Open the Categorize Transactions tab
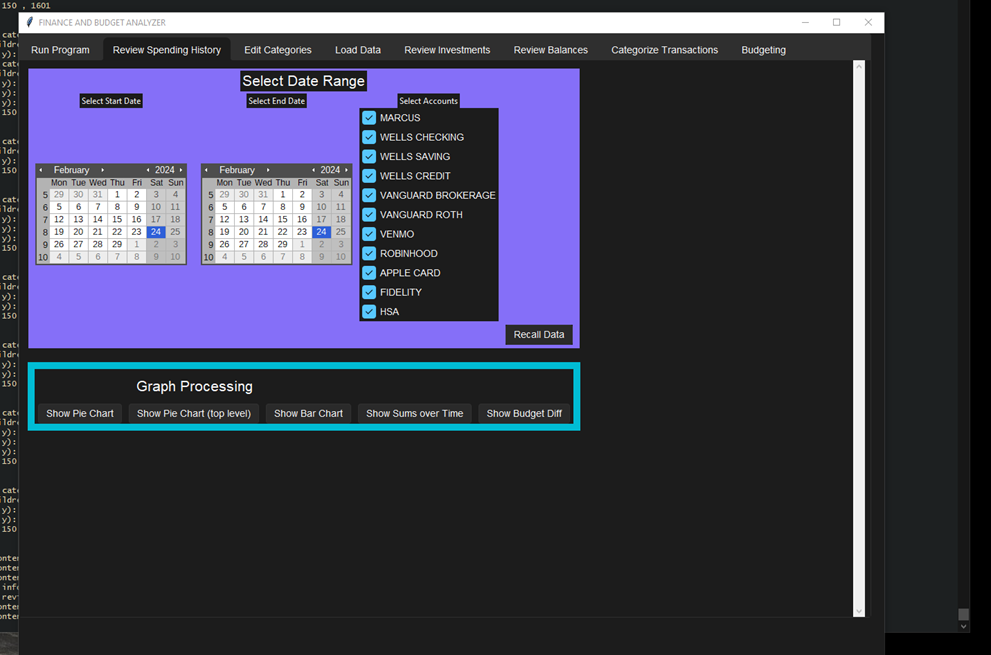Image resolution: width=991 pixels, height=655 pixels. coord(664,50)
